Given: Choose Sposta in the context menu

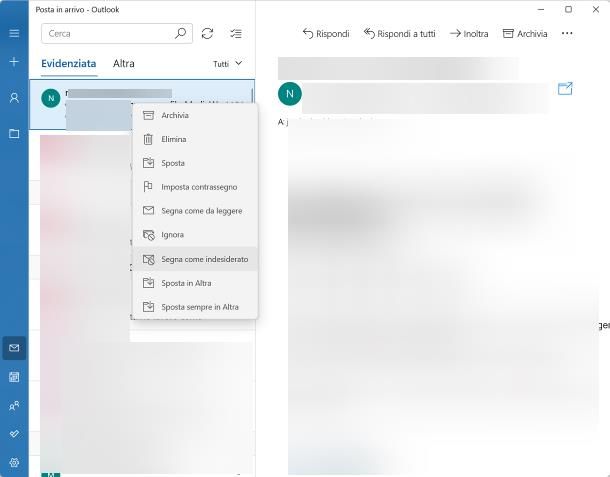Looking at the screenshot, I should coord(195,163).
